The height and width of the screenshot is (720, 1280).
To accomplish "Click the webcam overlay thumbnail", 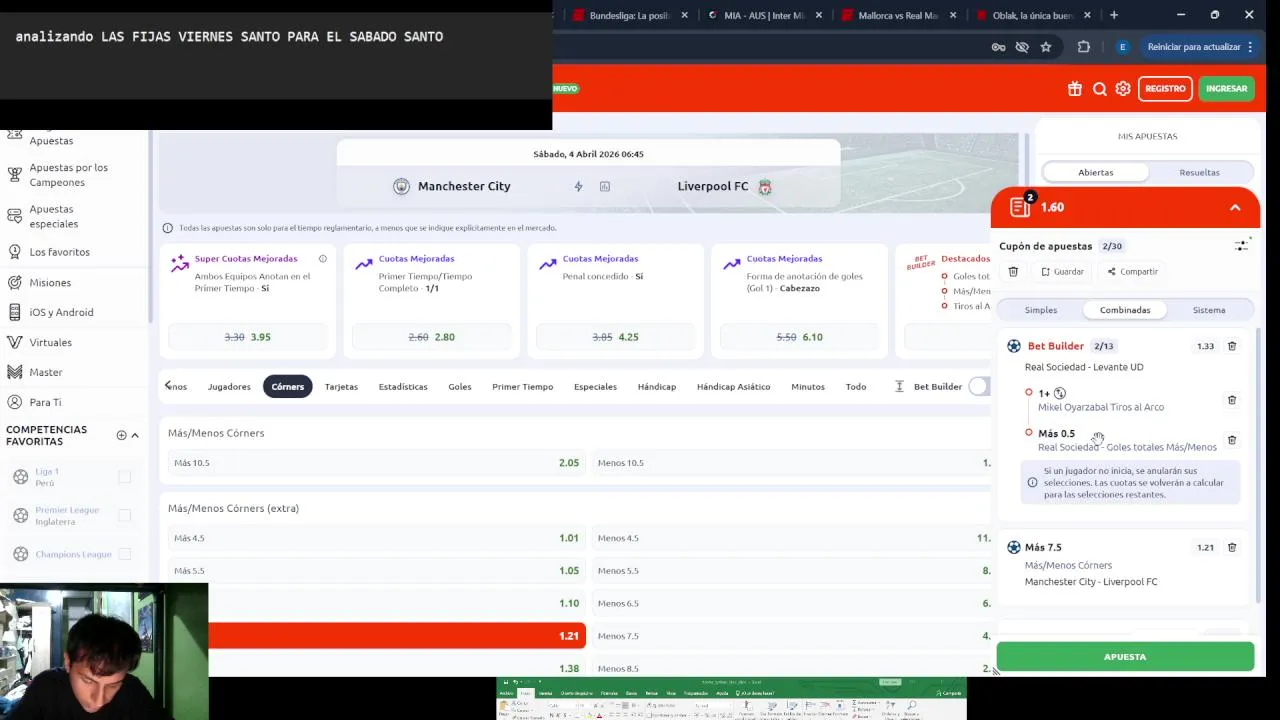I will (104, 652).
